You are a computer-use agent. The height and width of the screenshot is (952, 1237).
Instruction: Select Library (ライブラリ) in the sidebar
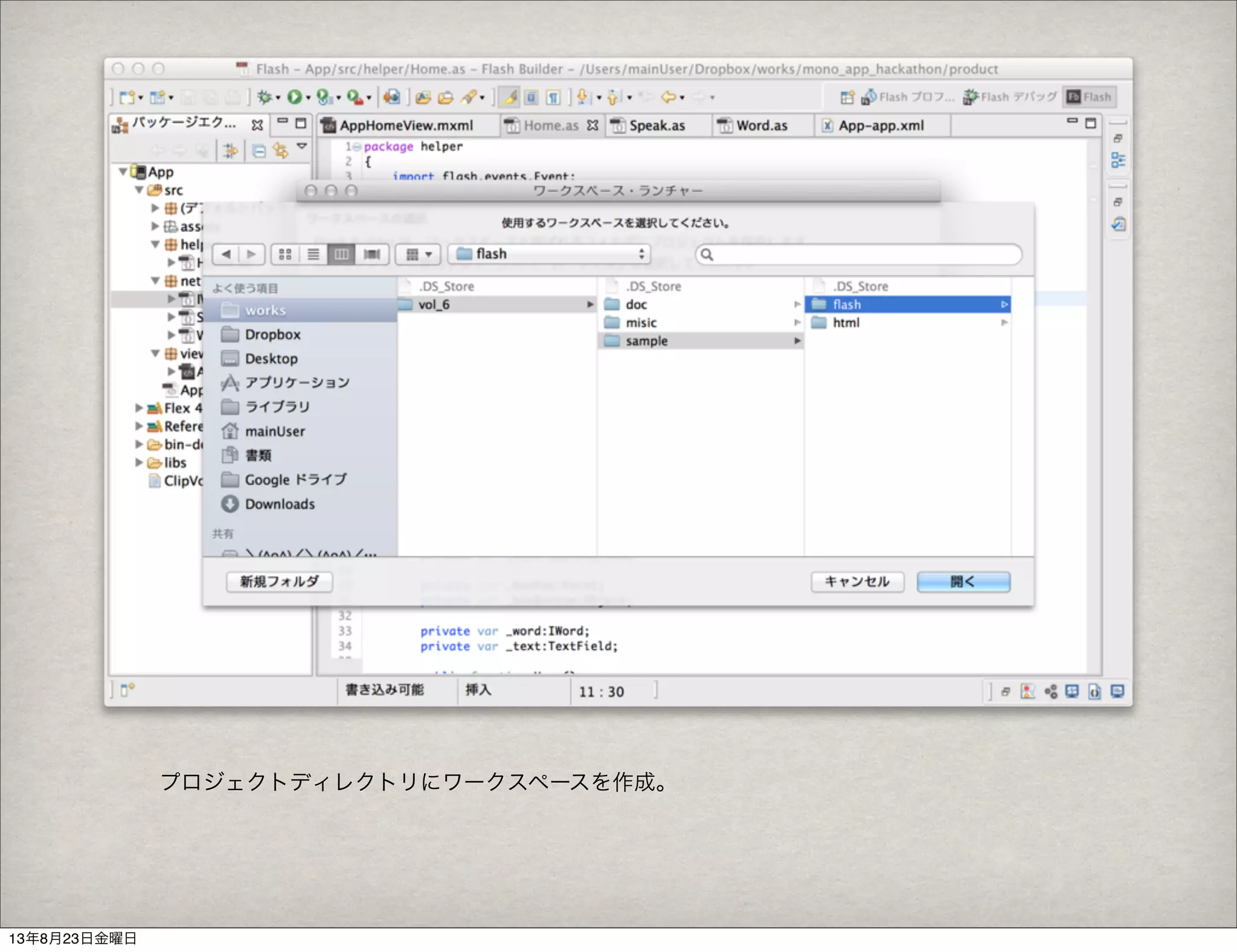click(301, 407)
